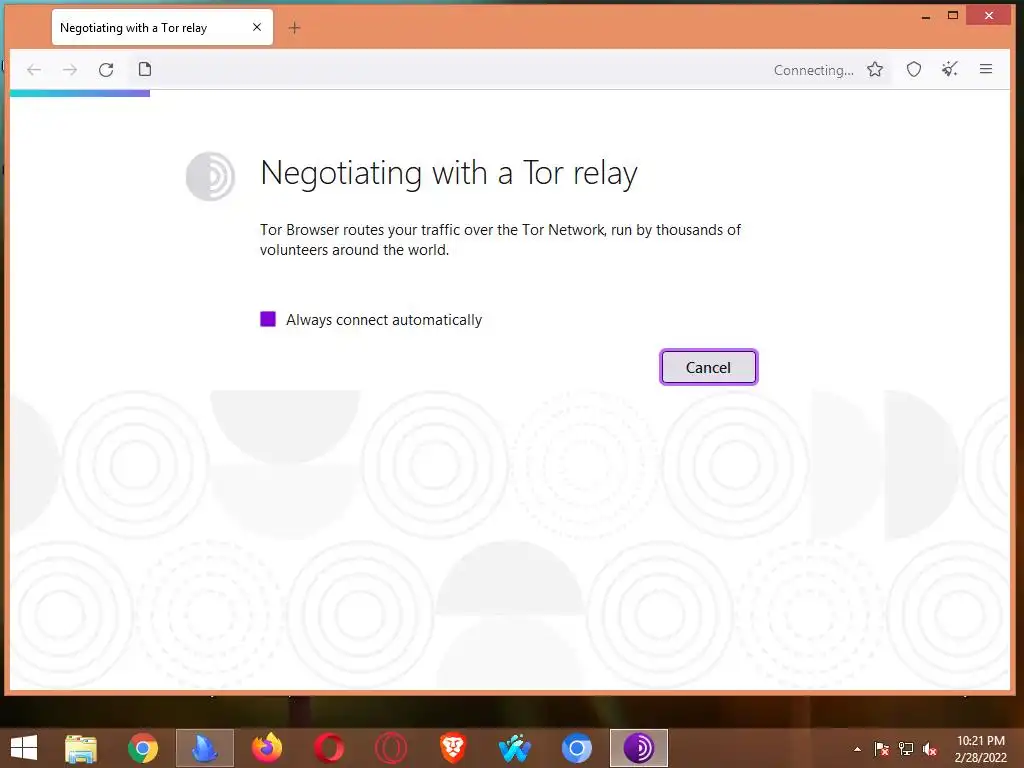Reload the page with the refresh icon

pos(106,70)
